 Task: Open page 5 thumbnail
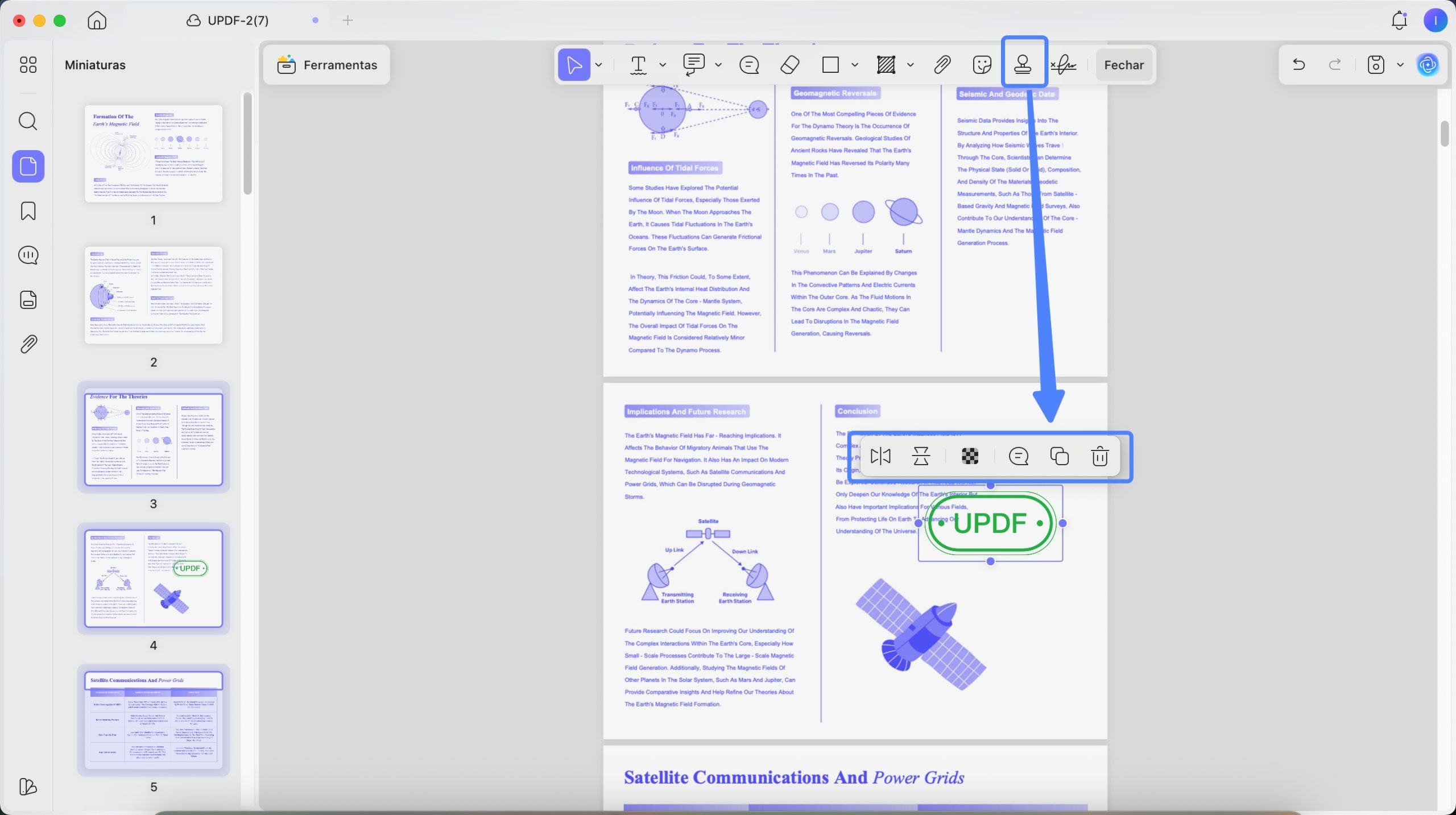(x=154, y=721)
